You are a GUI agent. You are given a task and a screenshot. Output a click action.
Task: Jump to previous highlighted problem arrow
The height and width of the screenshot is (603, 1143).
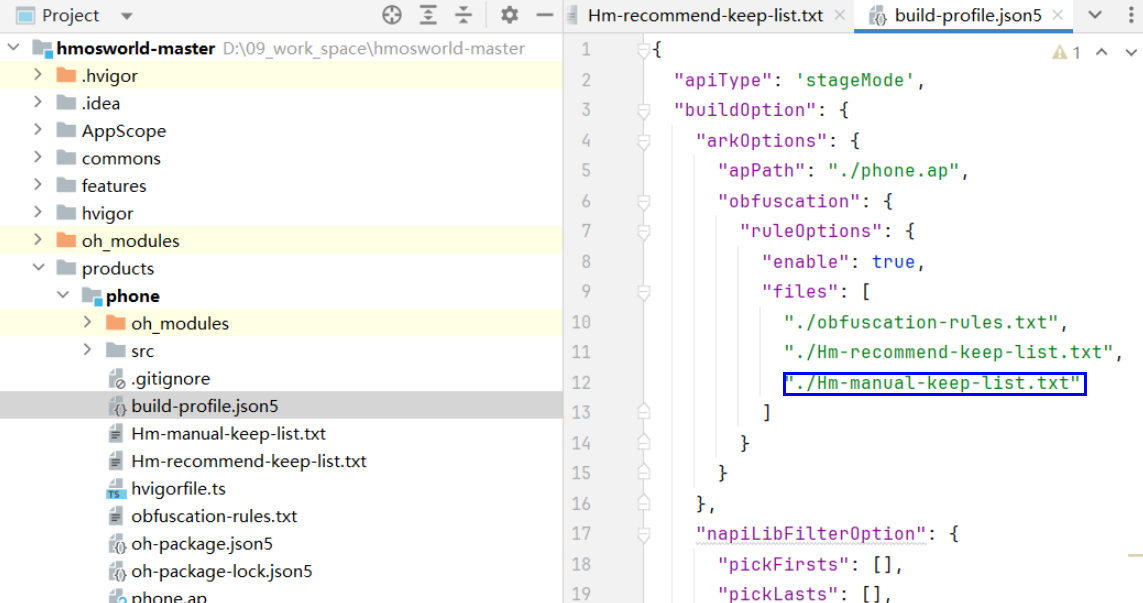(1102, 53)
